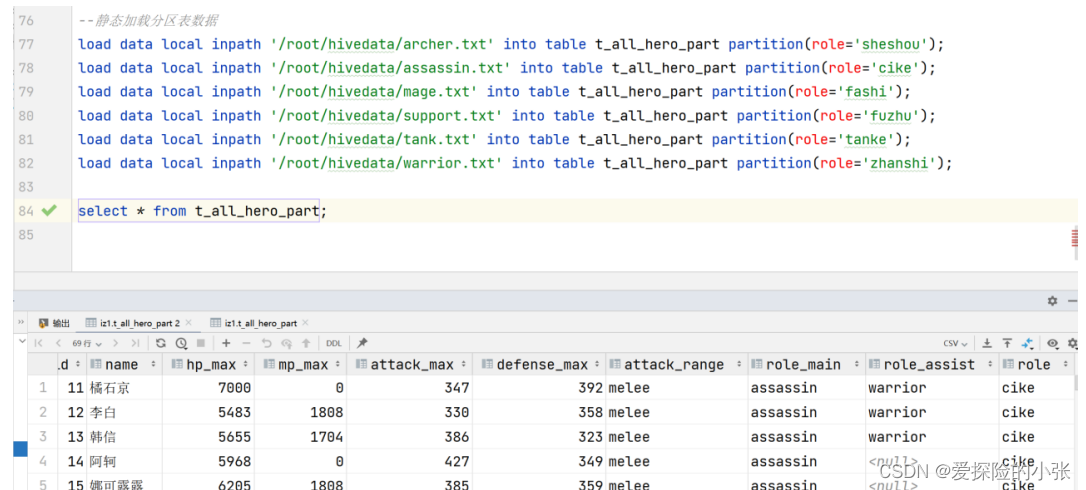Open the 69 行 page size dropdown

point(87,343)
